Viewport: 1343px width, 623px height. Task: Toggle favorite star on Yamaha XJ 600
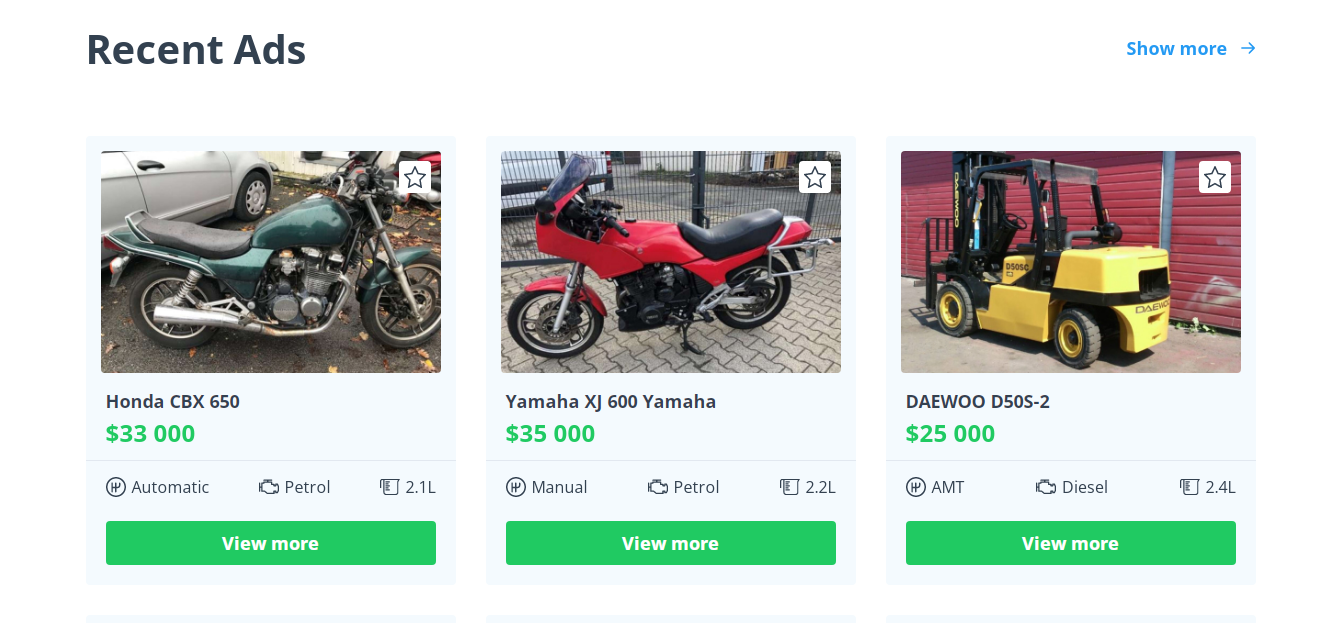(x=815, y=177)
